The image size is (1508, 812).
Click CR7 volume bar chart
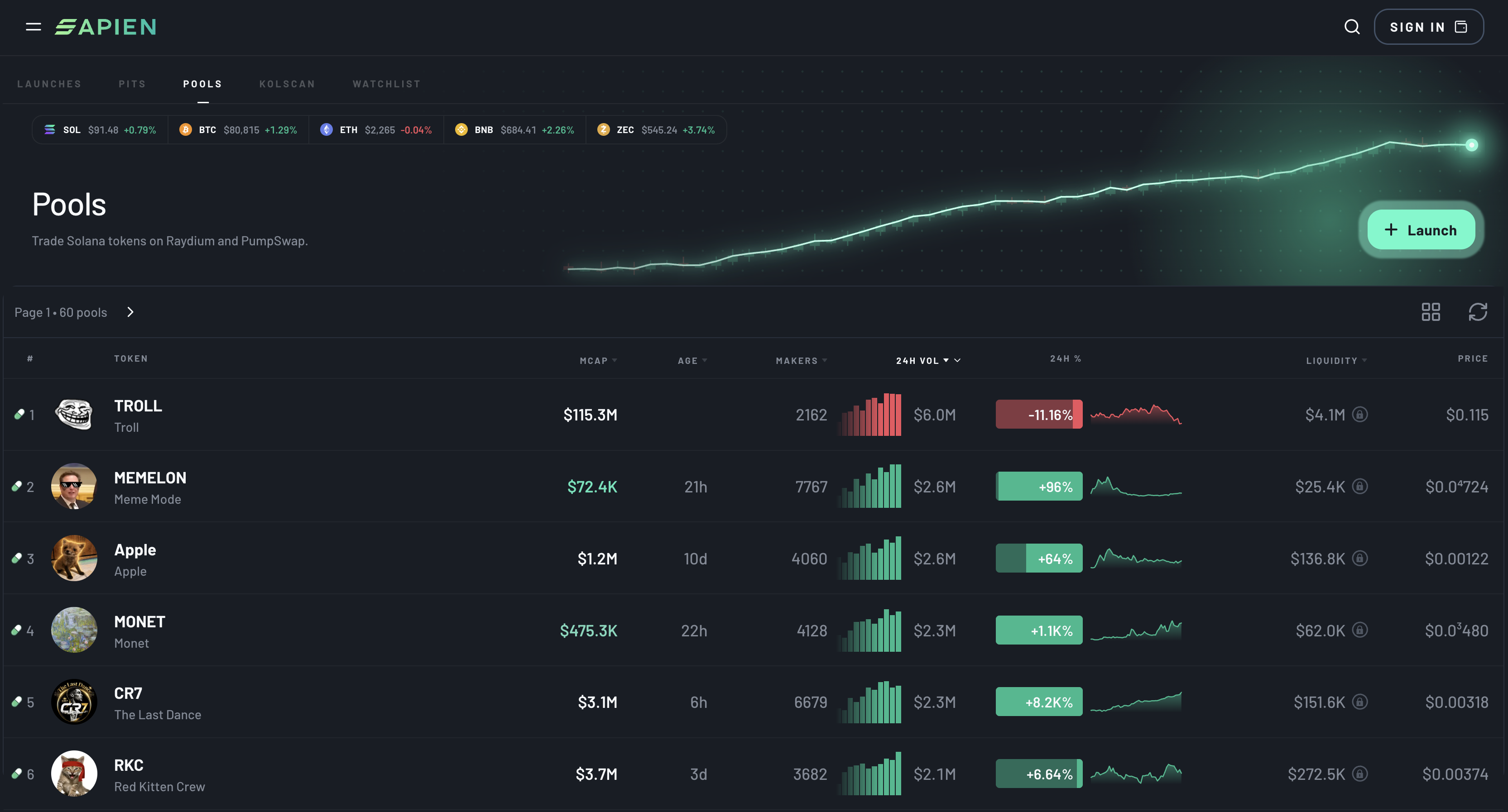[x=870, y=702]
